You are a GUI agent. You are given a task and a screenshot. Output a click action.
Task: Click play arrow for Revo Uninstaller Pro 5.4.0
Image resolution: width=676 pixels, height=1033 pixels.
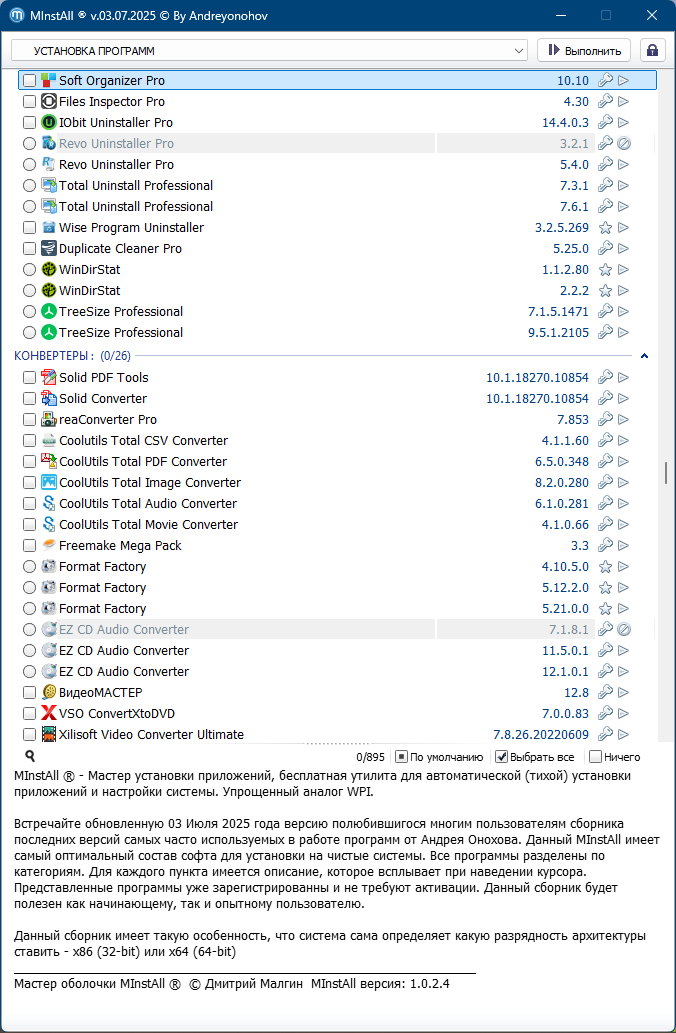pyautogui.click(x=623, y=165)
